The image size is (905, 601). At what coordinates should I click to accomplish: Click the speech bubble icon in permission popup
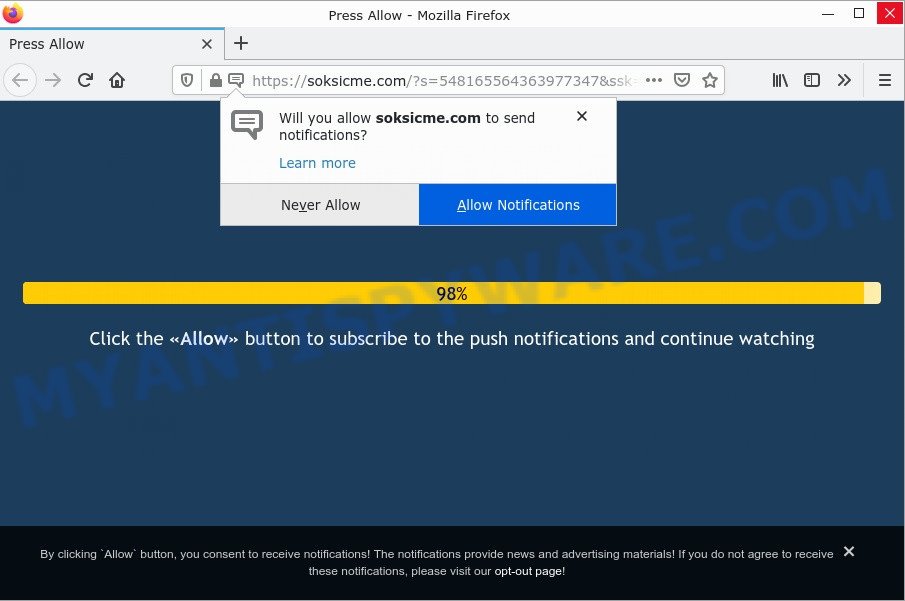click(247, 124)
